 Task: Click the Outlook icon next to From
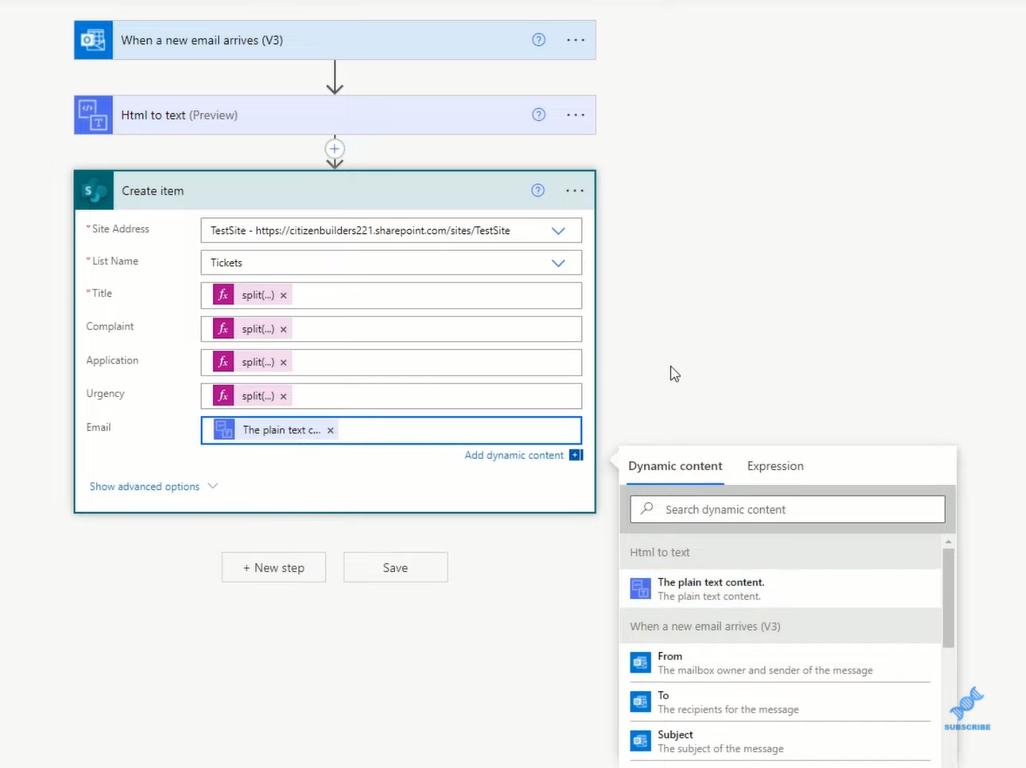pyautogui.click(x=641, y=663)
